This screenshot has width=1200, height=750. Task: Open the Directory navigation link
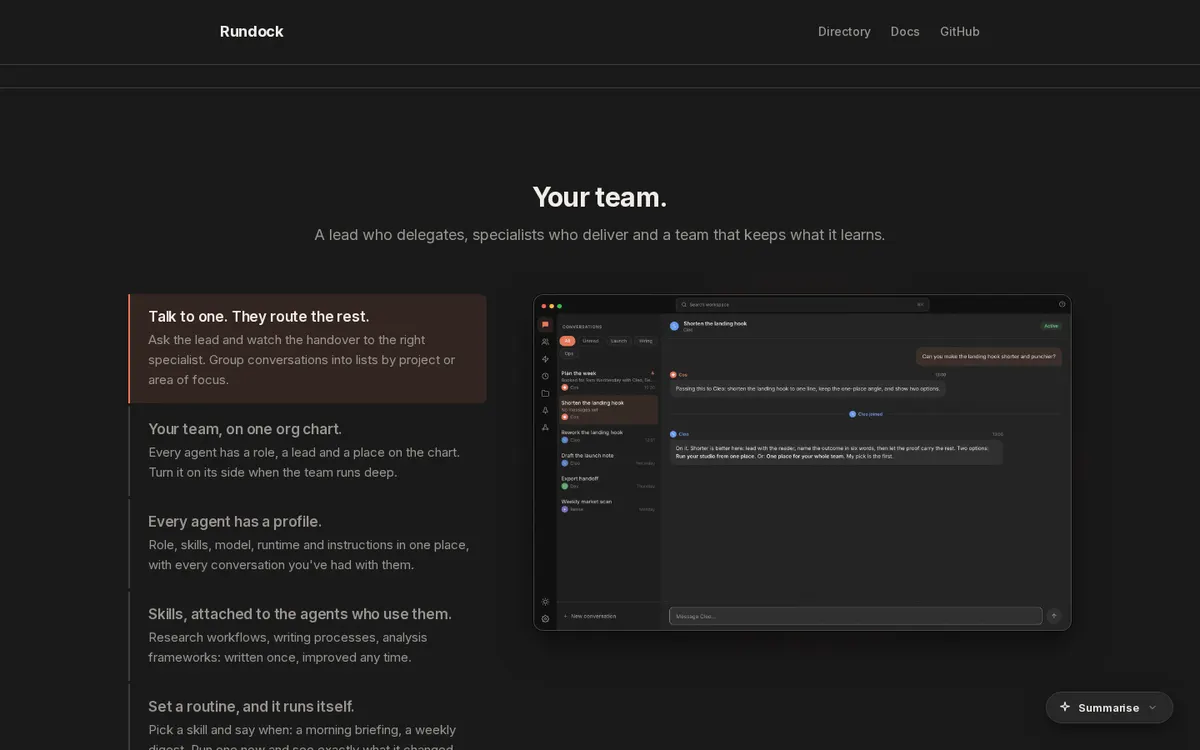coord(844,31)
